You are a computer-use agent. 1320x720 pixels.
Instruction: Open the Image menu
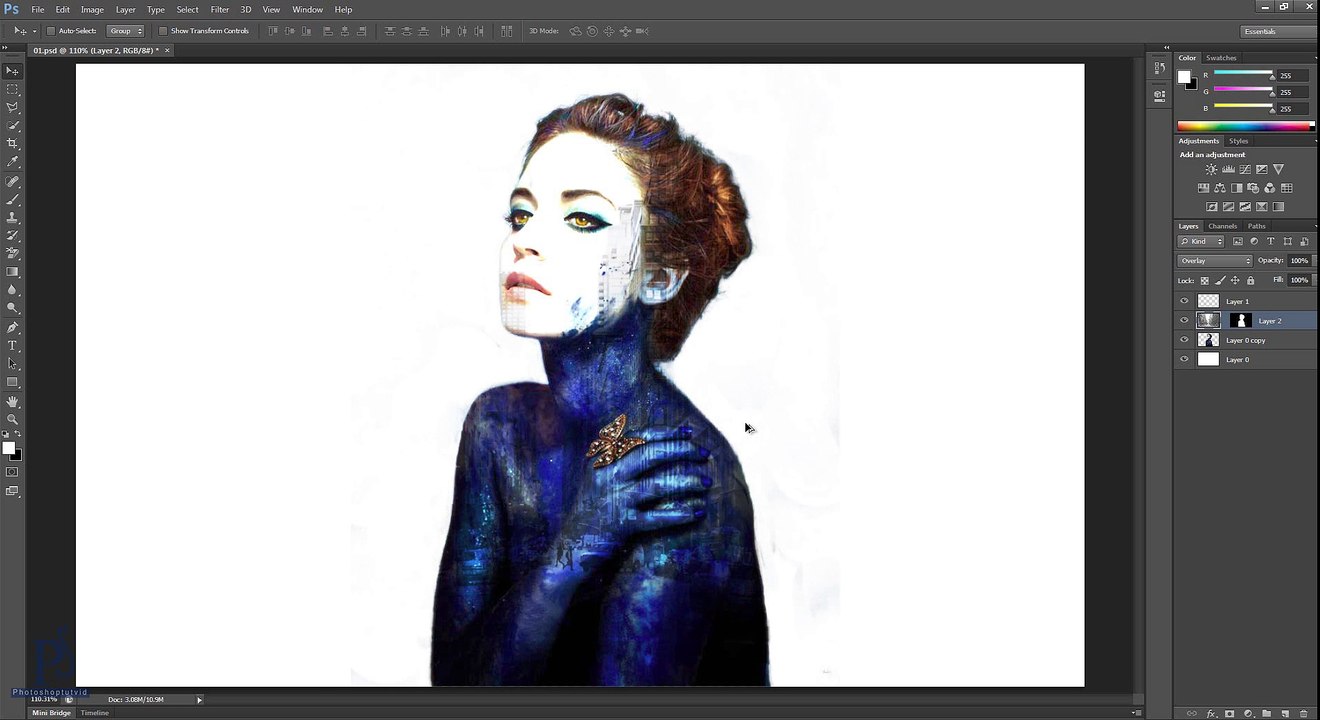pos(92,9)
